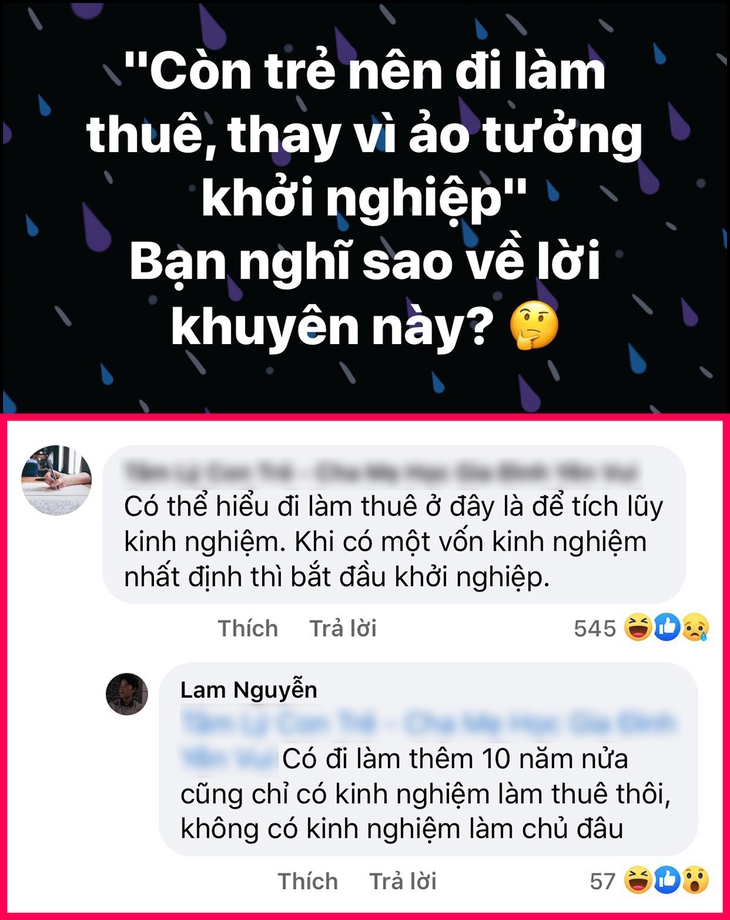This screenshot has height=920, width=730.
Task: Open the 57 reactions count
Action: [x=603, y=881]
